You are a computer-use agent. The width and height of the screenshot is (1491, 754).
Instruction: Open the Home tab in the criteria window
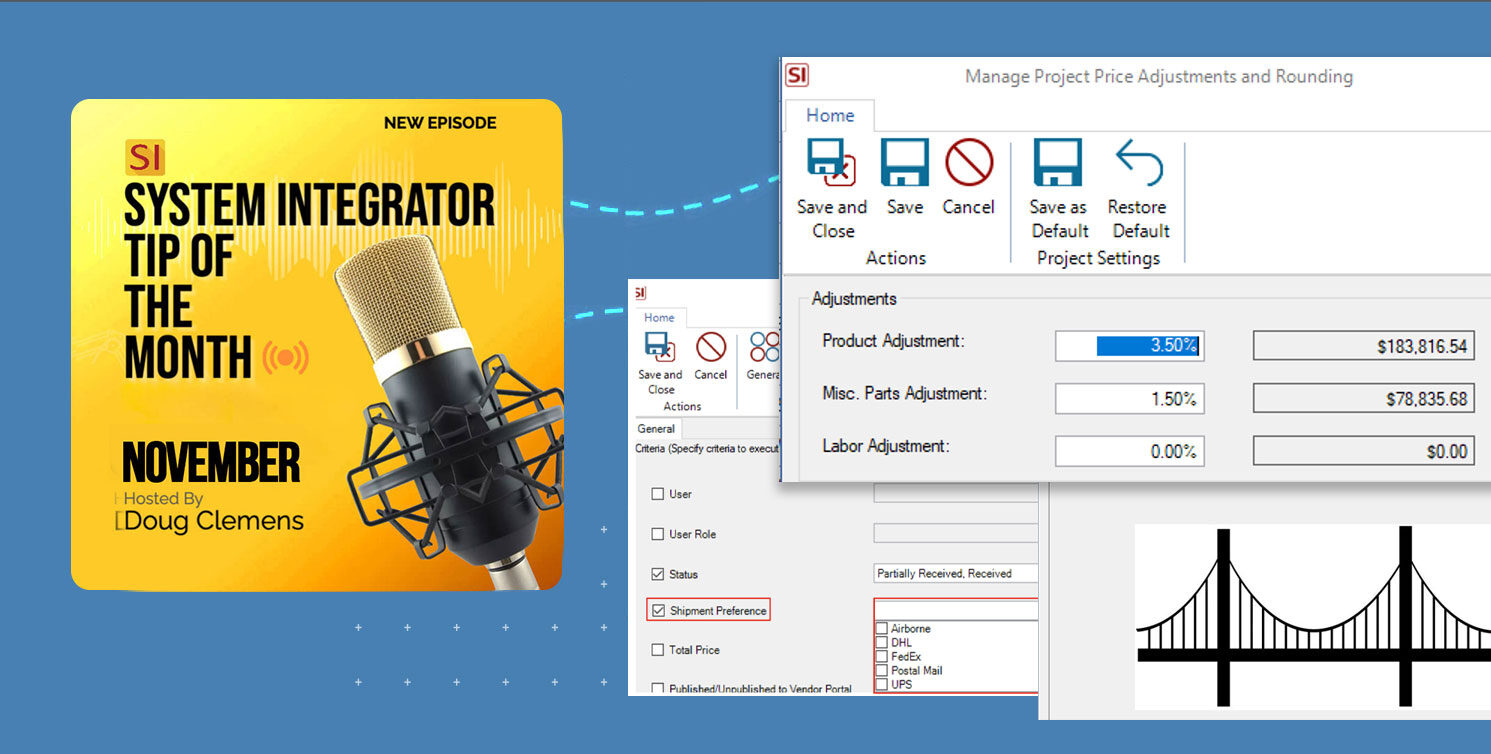(x=659, y=318)
